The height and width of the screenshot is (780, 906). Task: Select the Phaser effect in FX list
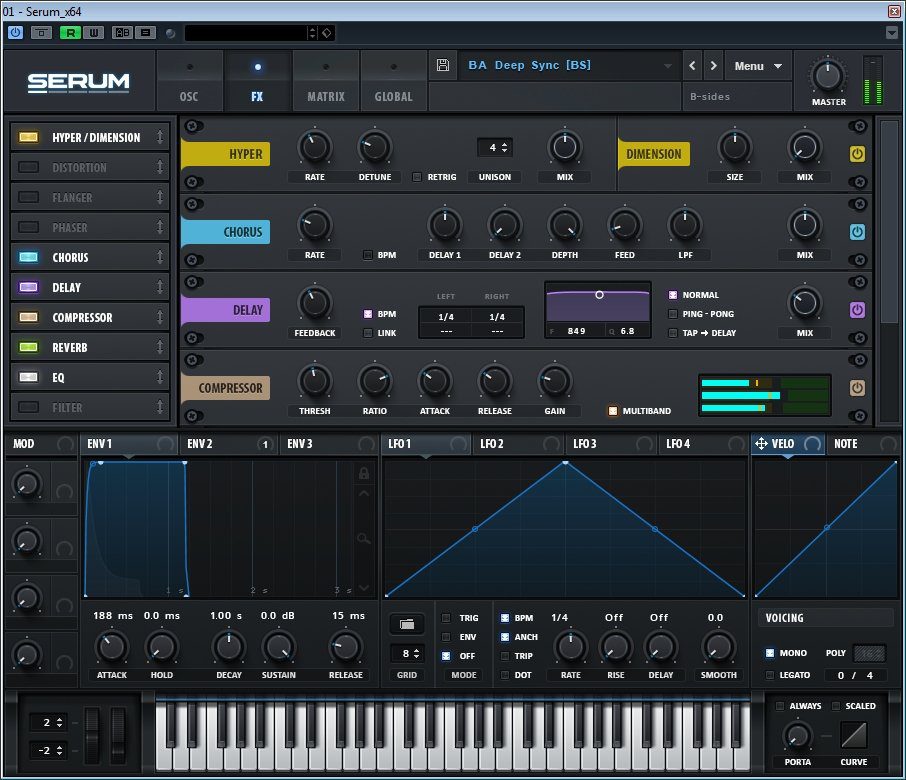(x=90, y=227)
